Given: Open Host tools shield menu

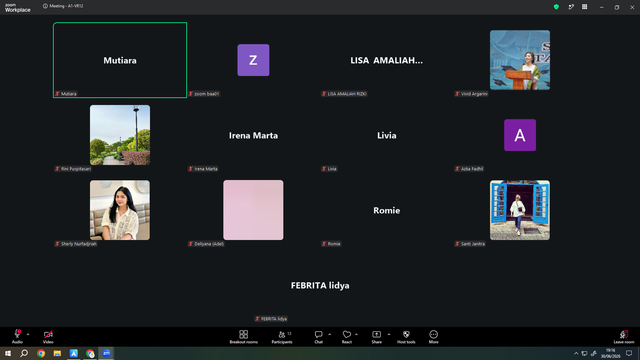Looking at the screenshot, I should (x=406, y=337).
